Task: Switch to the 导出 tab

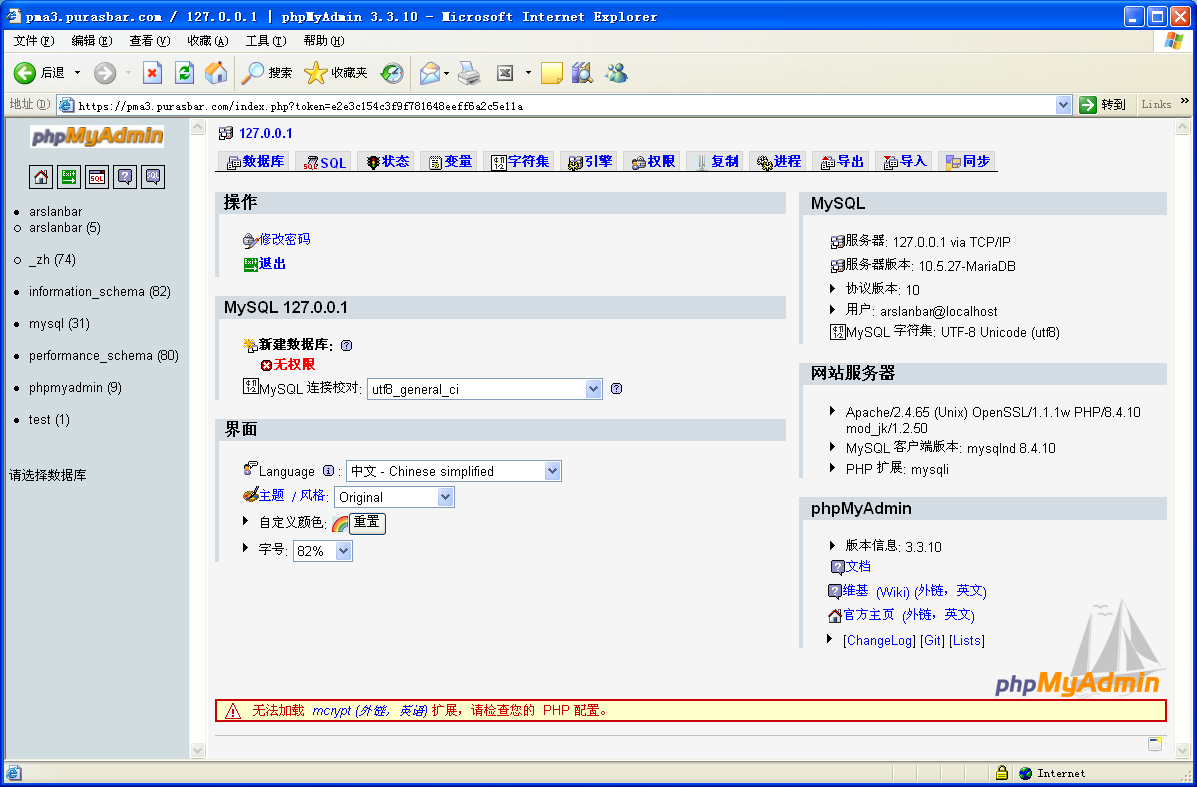Action: pos(841,161)
